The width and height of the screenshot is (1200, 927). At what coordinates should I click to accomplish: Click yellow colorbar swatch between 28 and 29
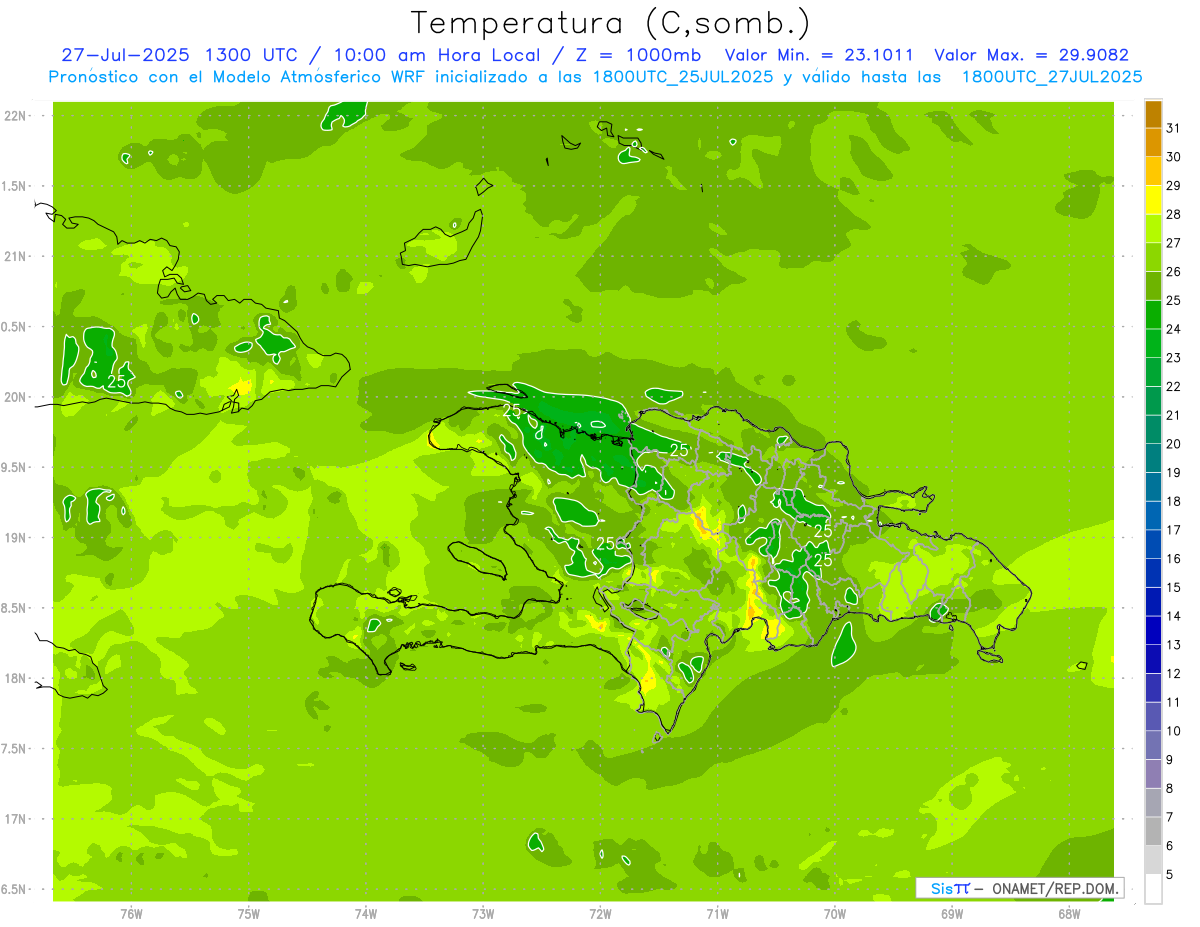tap(1153, 201)
